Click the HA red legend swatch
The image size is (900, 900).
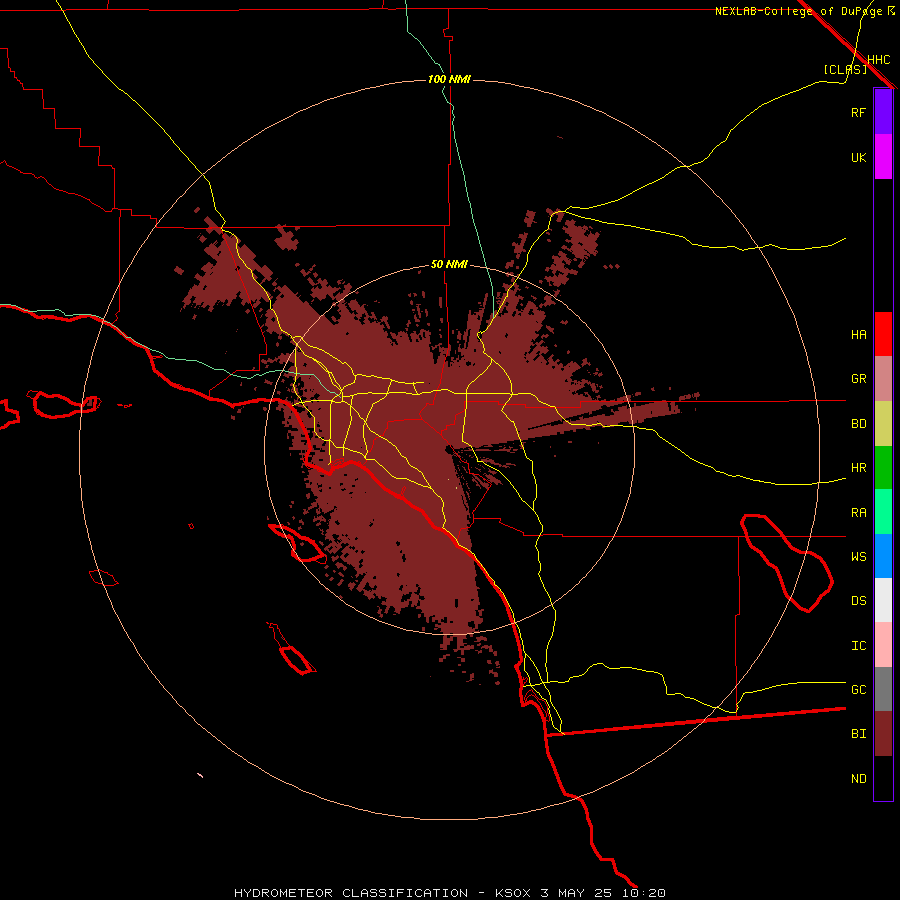click(883, 334)
